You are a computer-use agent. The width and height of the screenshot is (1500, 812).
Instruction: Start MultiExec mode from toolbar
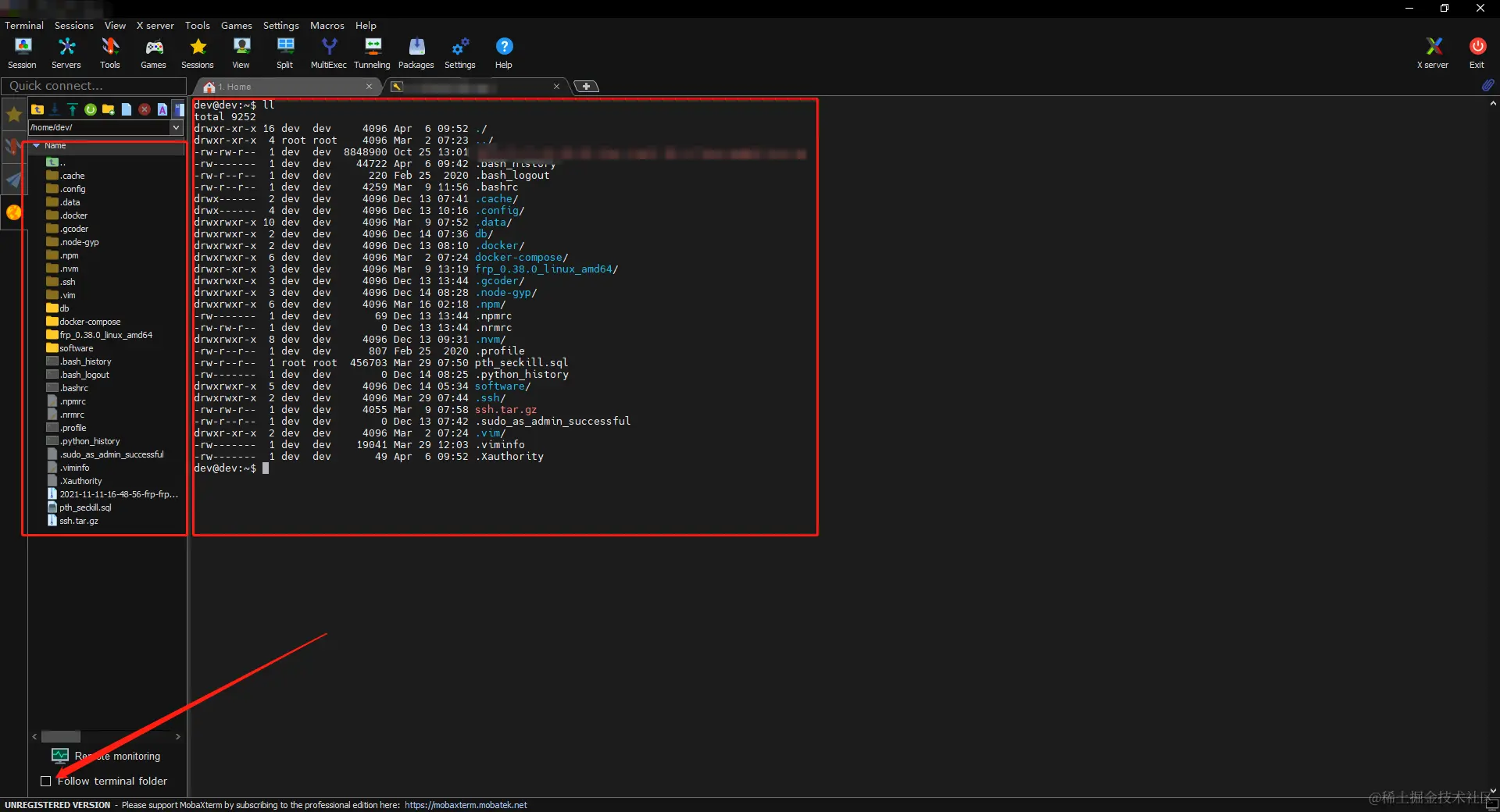tap(329, 53)
